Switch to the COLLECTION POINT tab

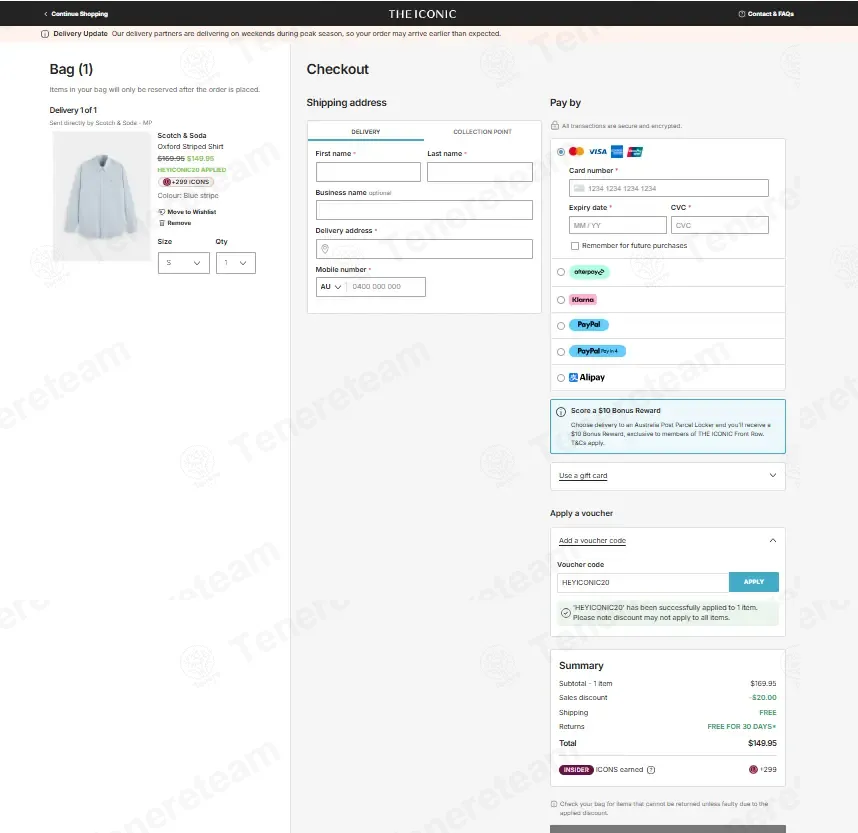[482, 132]
